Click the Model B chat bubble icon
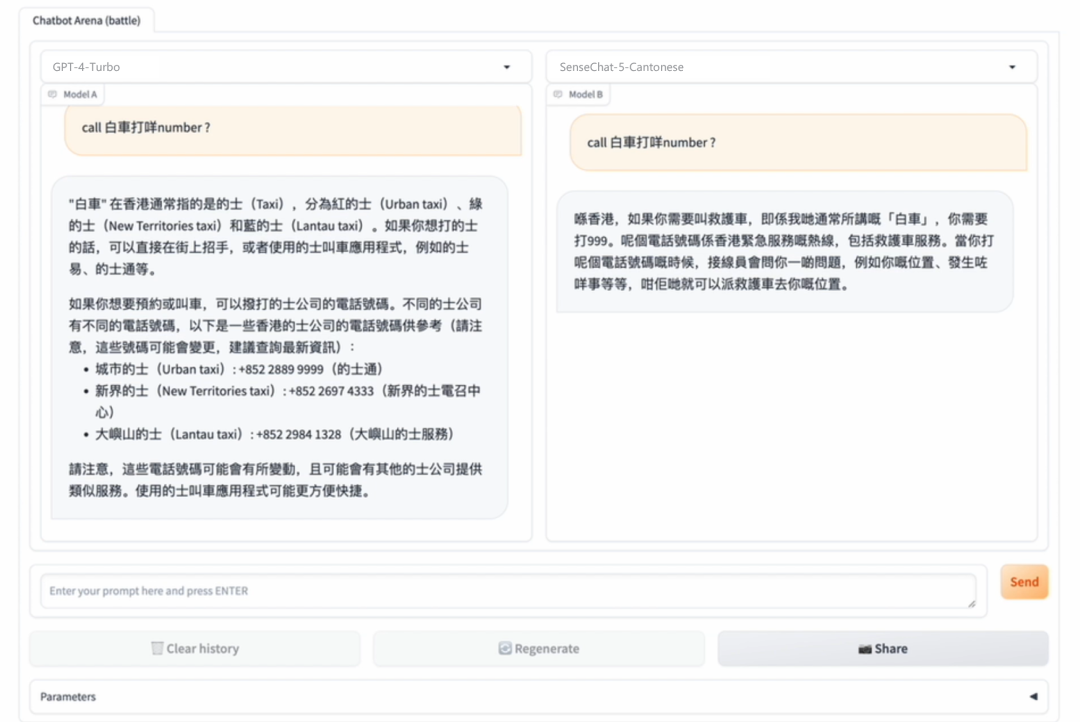 click(558, 94)
